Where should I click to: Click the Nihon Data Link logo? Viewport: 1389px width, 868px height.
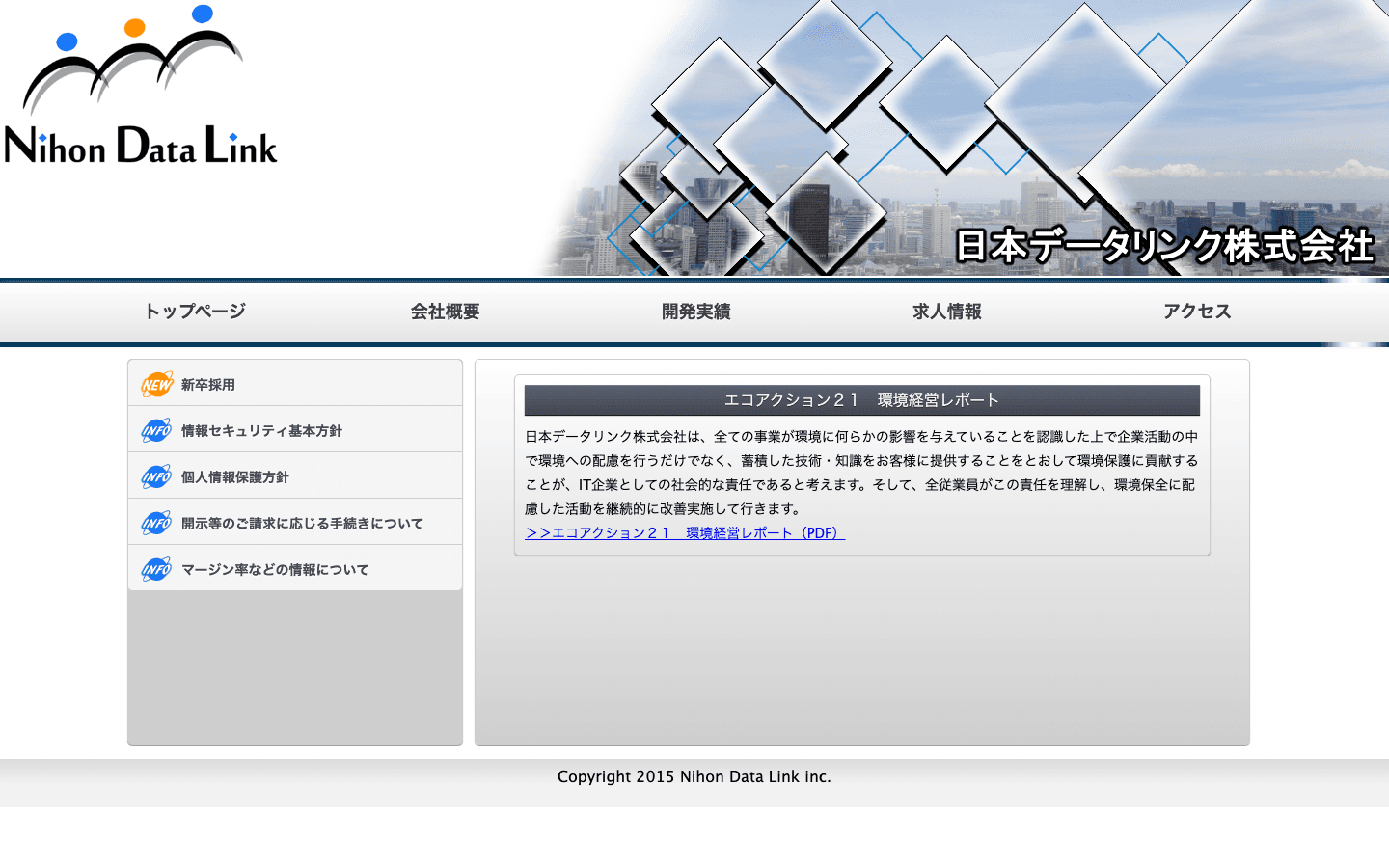[141, 85]
